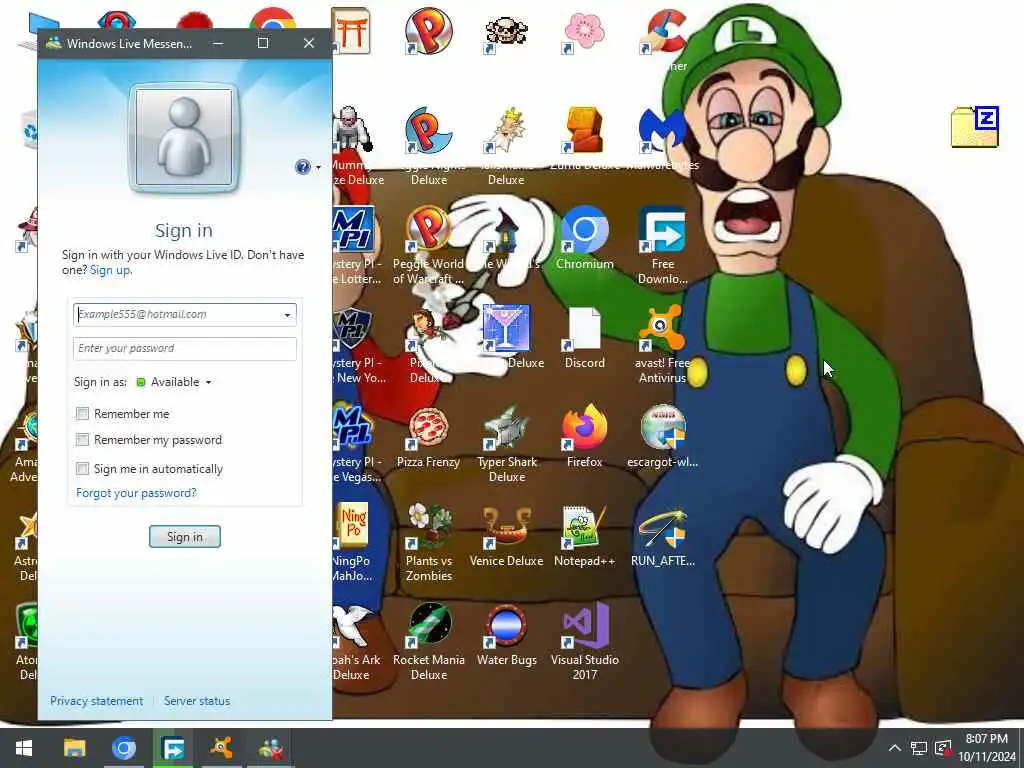The image size is (1024, 768).
Task: Switch to Free Download Manager in taskbar
Action: tap(172, 748)
